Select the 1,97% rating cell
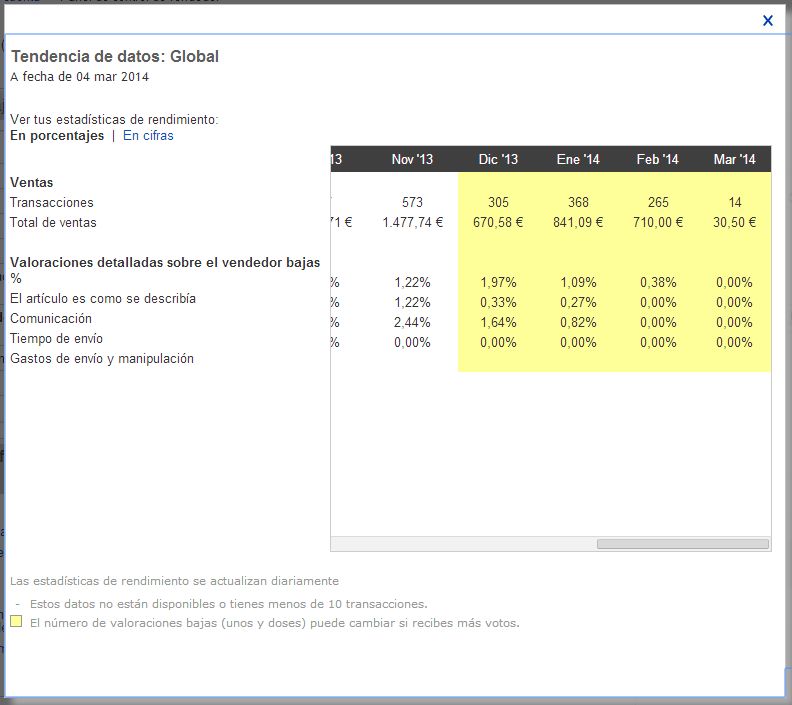 (x=498, y=283)
